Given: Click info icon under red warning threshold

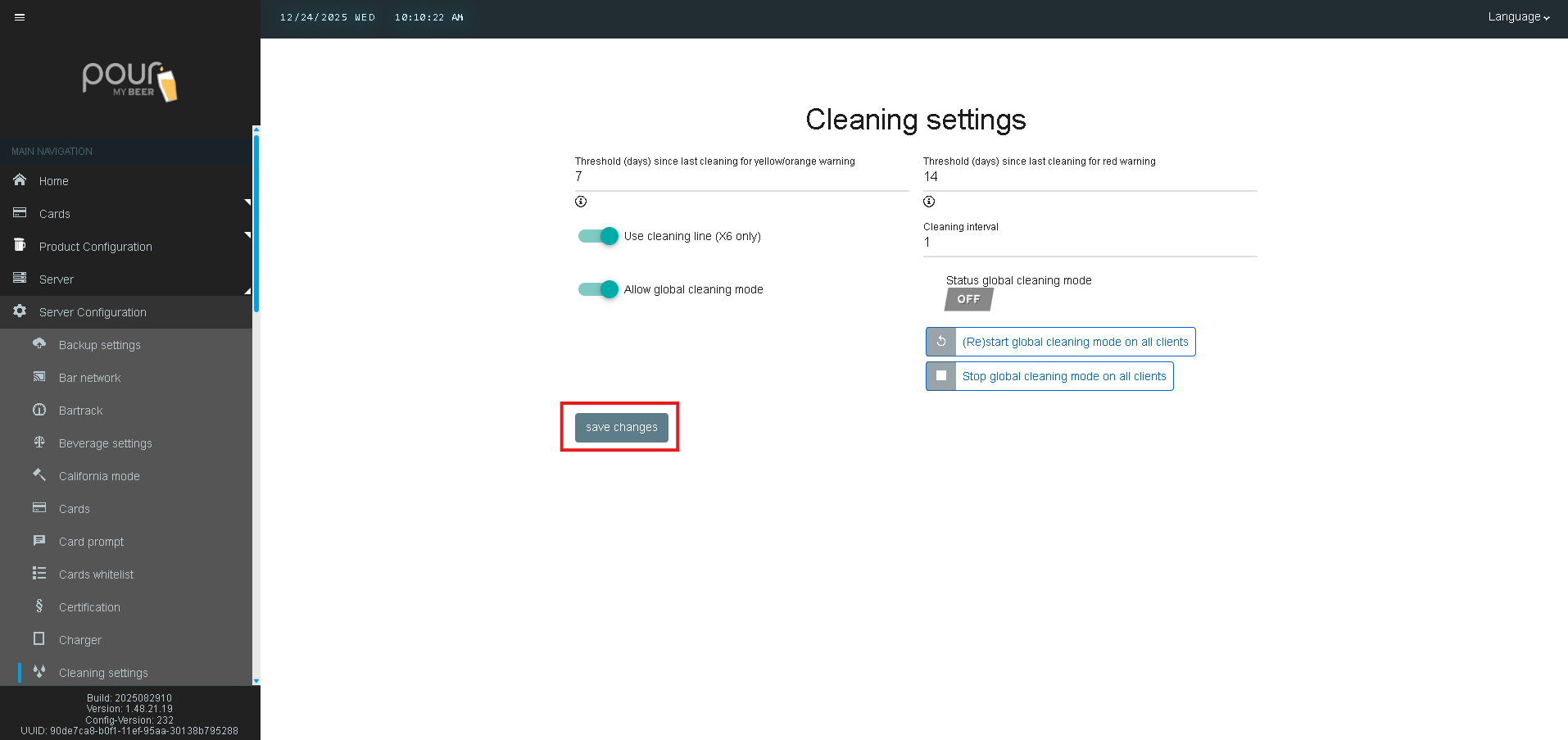Looking at the screenshot, I should 929,202.
